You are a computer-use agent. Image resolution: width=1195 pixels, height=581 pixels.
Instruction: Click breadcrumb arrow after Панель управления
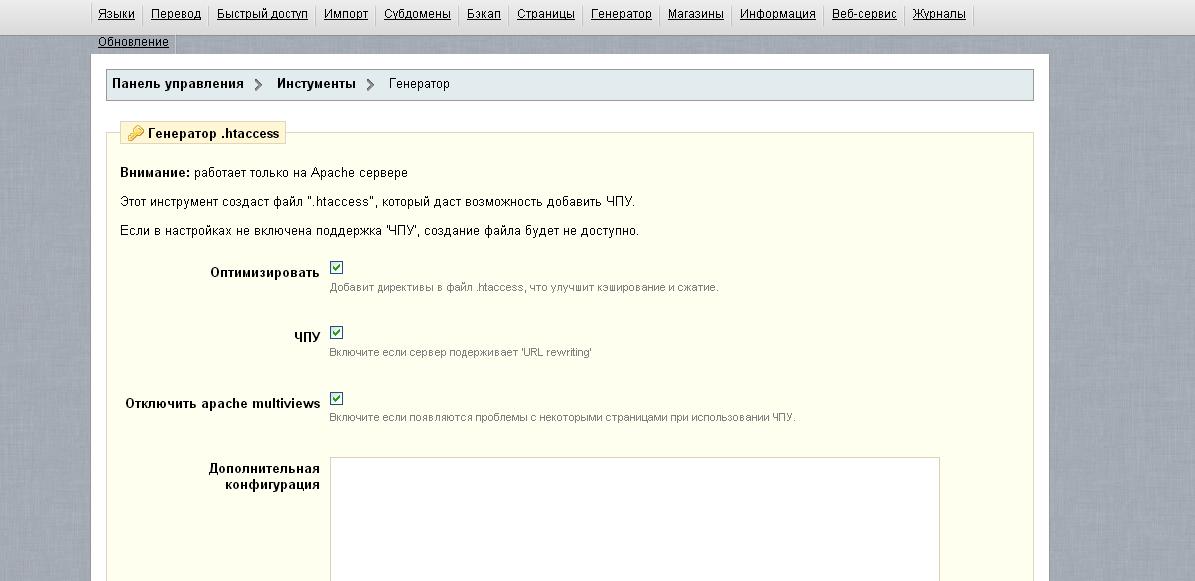[259, 85]
